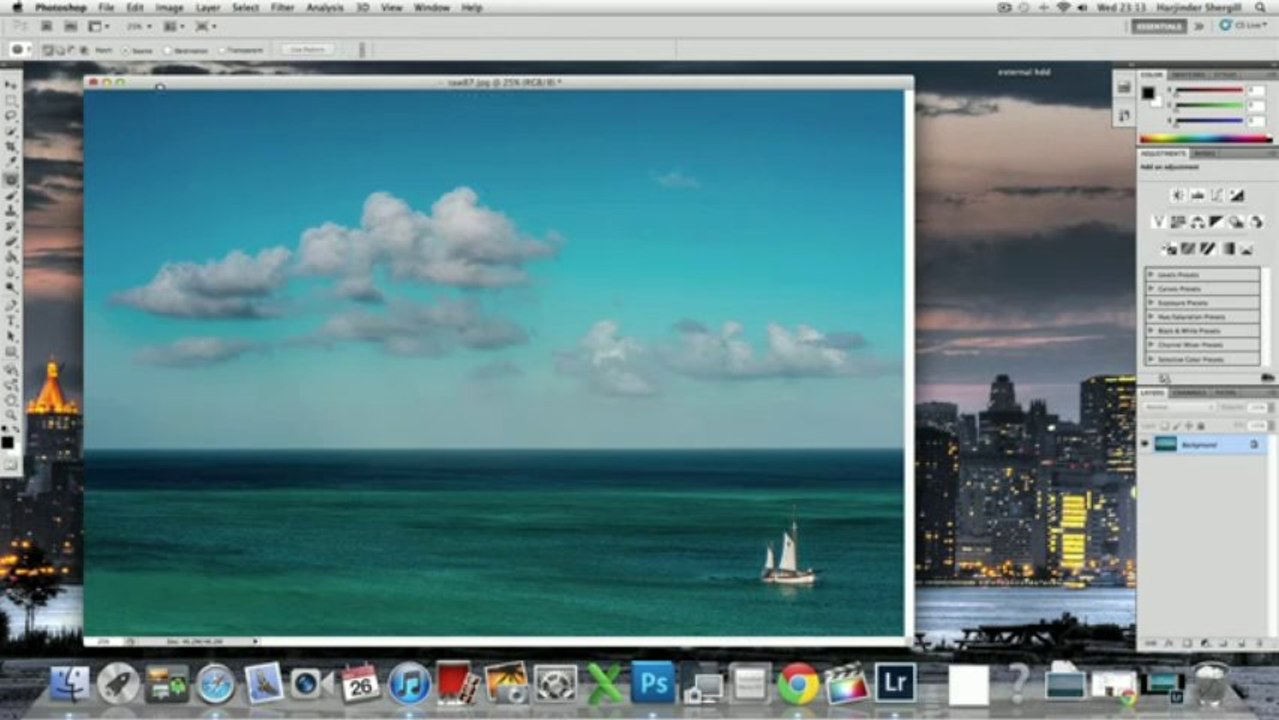Add a Curves adjustment
1279x720 pixels.
[x=1217, y=195]
